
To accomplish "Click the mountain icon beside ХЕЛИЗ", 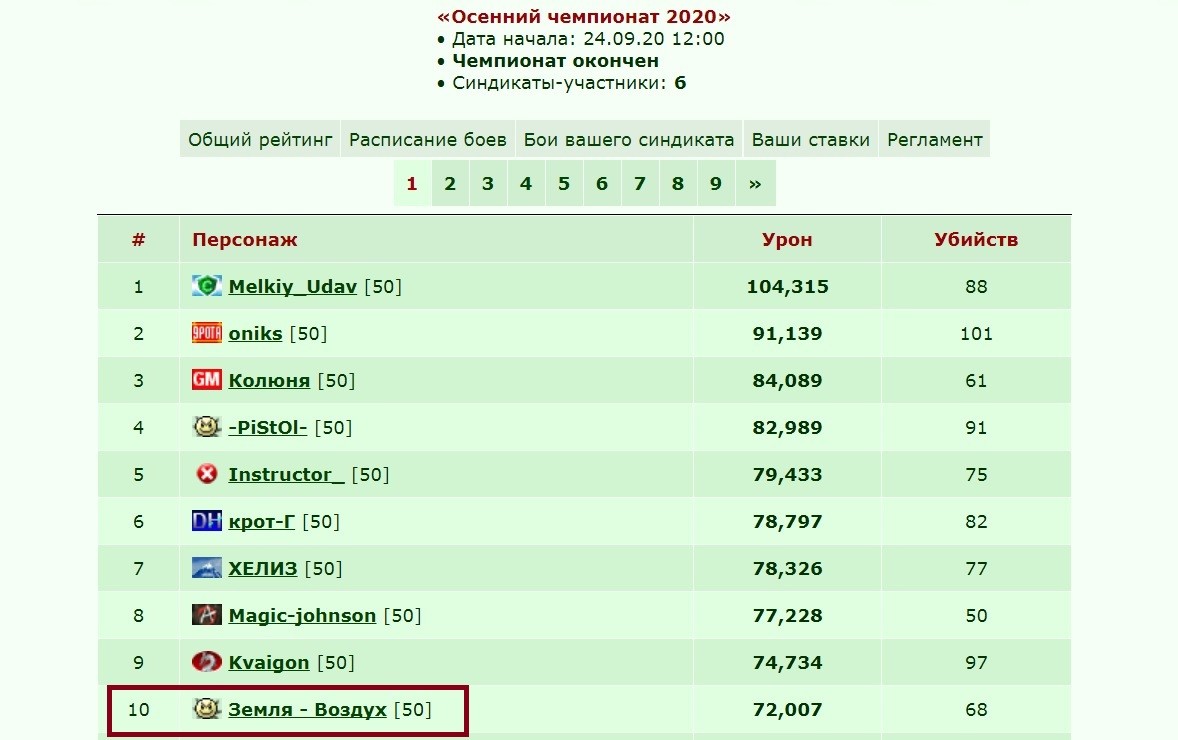I will point(207,568).
